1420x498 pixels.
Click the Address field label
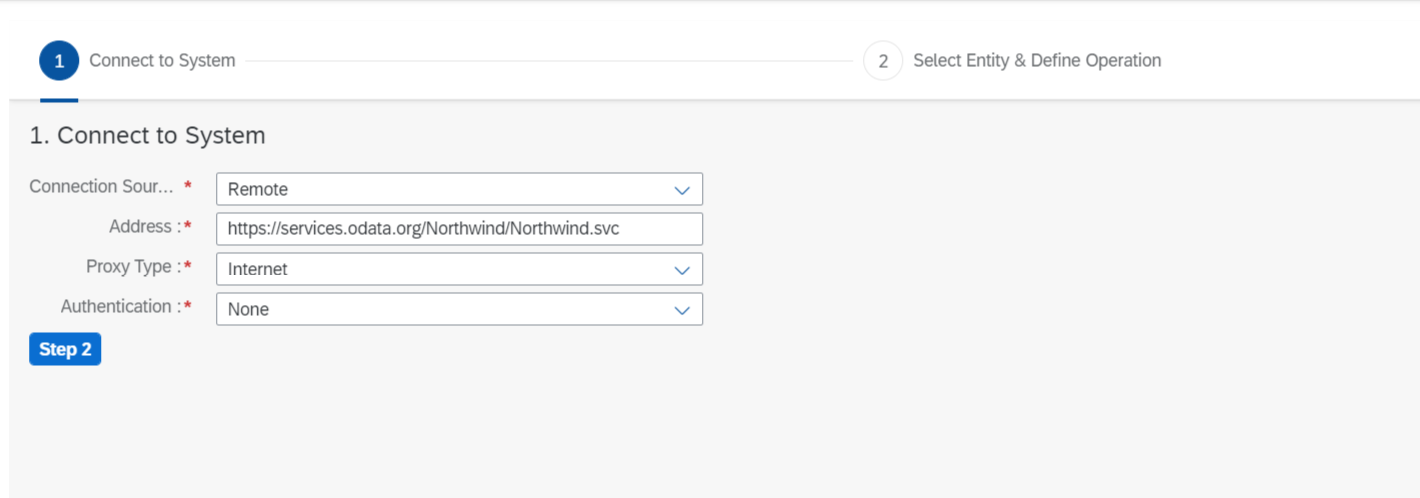[x=145, y=227]
